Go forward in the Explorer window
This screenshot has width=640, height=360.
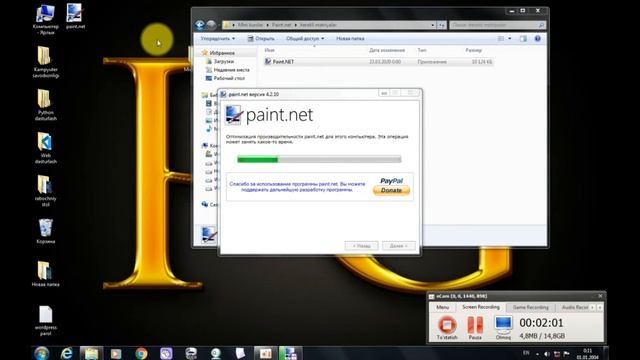211,25
